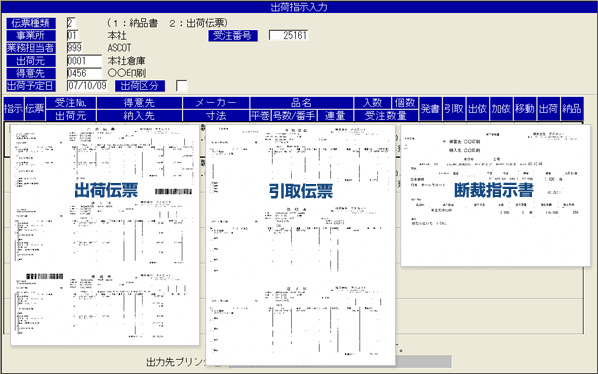Click the 伝票種類 label
Screen dimensions: 598x374
(31, 23)
